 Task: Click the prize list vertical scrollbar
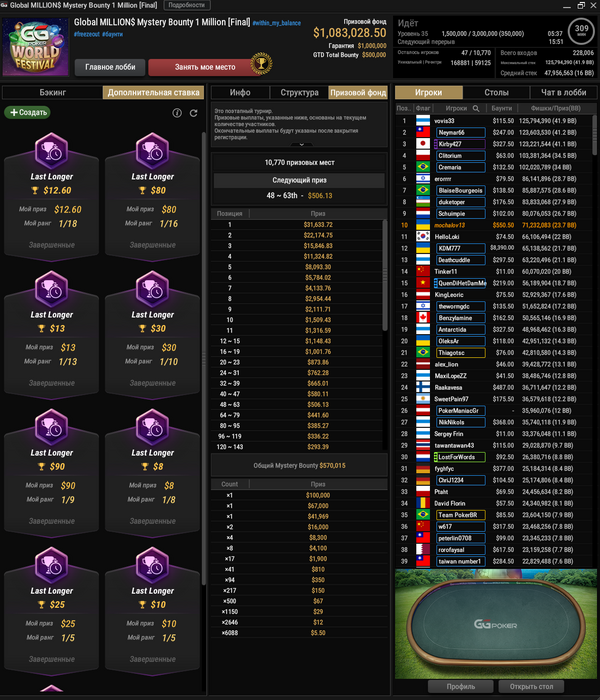[x=385, y=275]
